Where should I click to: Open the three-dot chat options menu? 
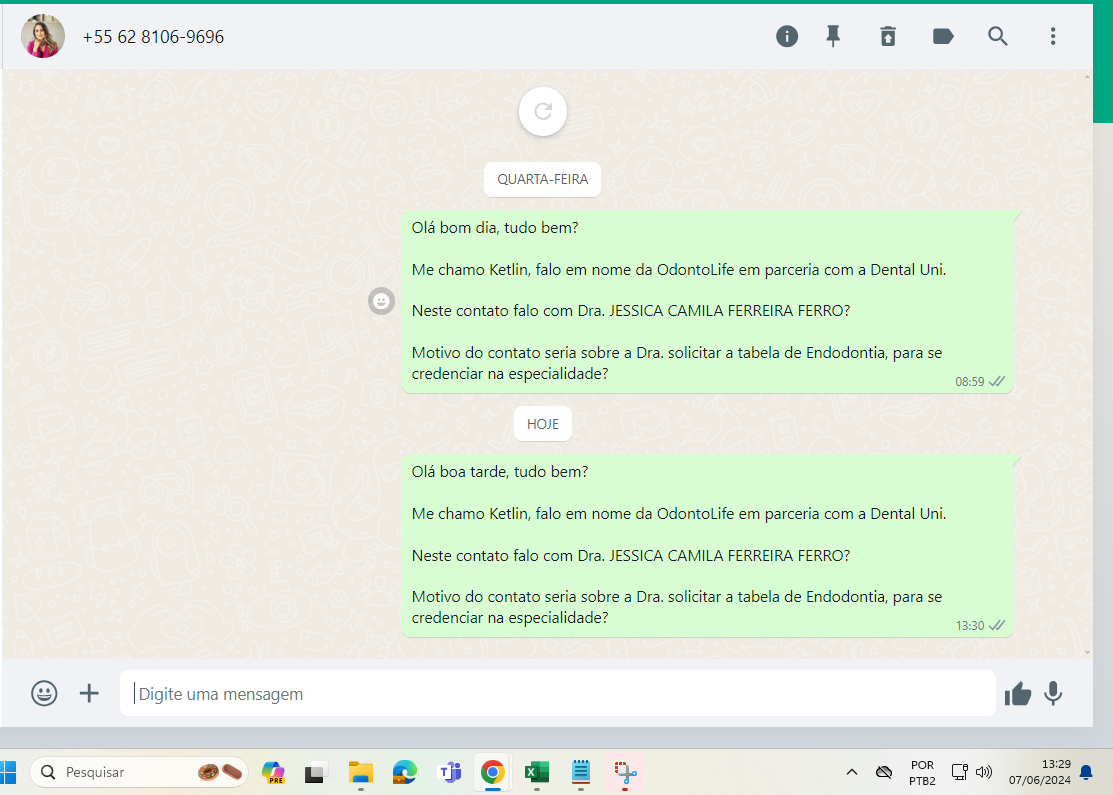[1053, 36]
